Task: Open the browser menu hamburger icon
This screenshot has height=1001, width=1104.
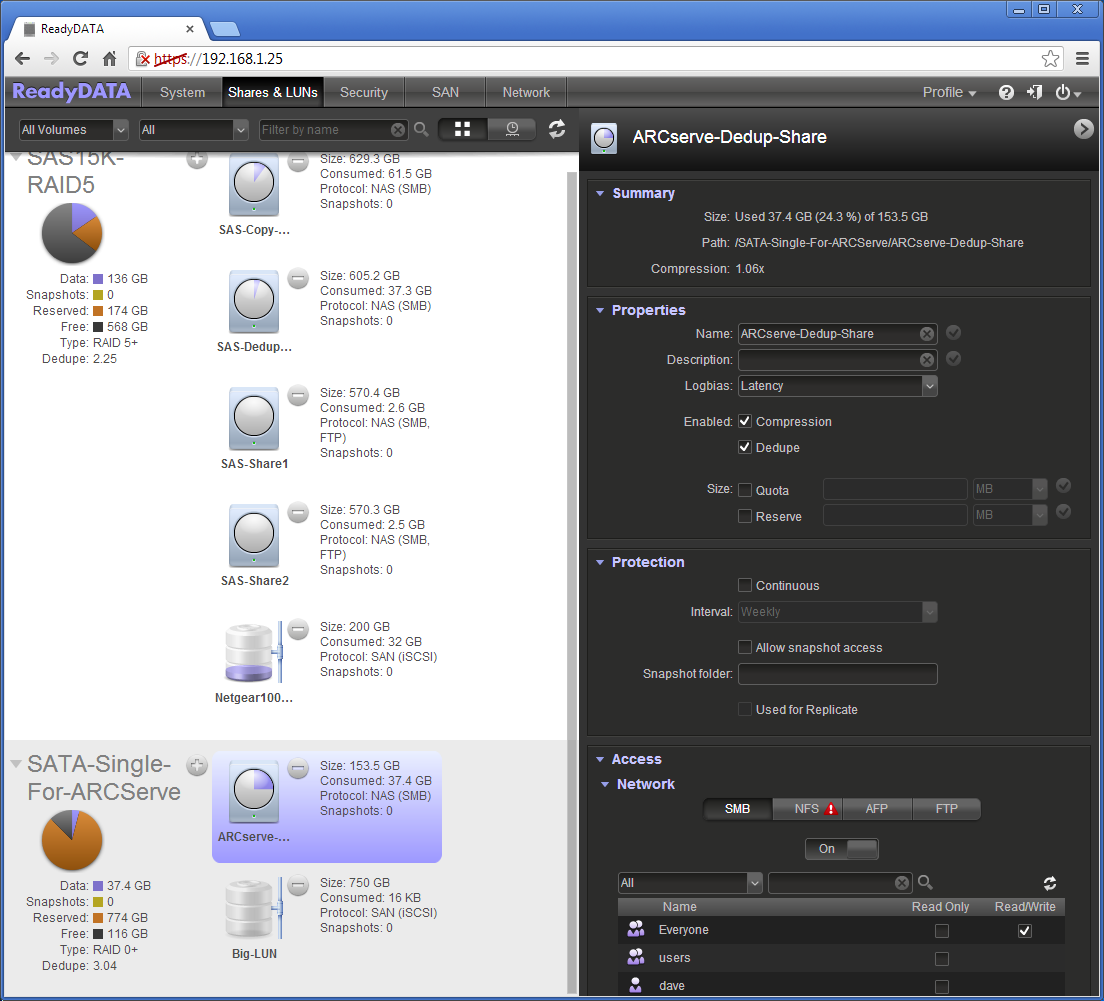Action: (1082, 58)
